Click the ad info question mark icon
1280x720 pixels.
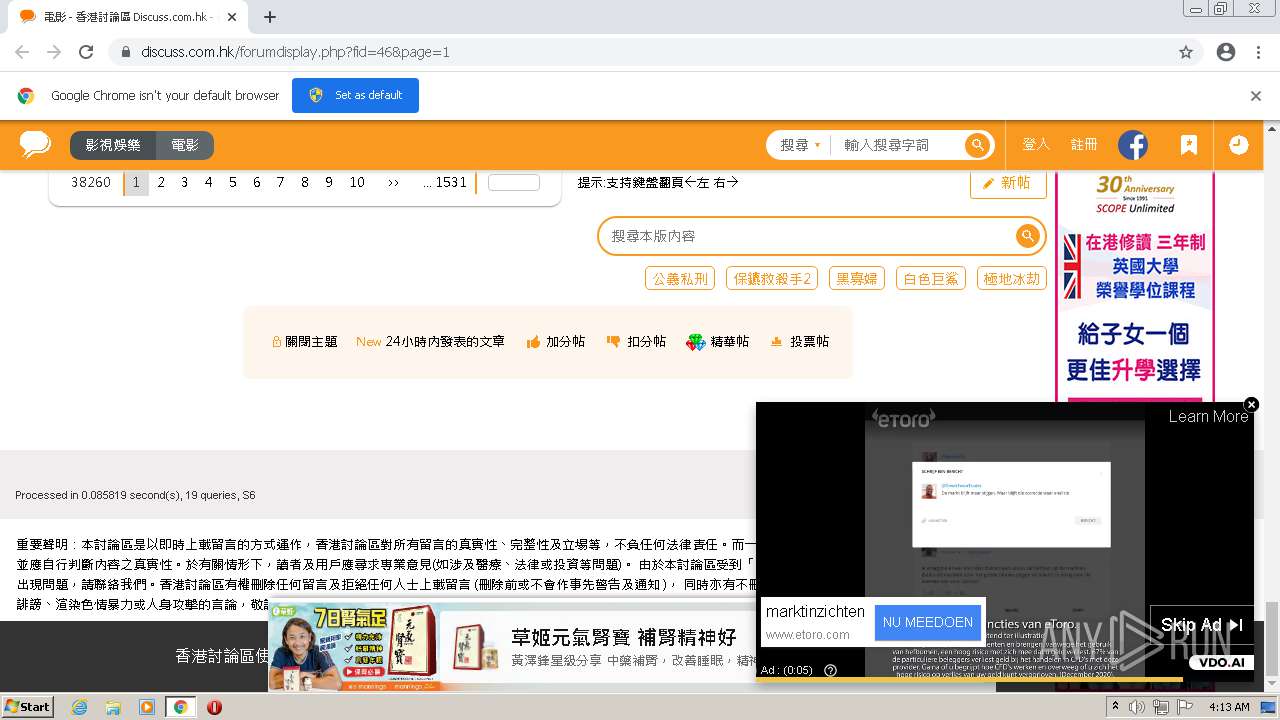tap(830, 670)
